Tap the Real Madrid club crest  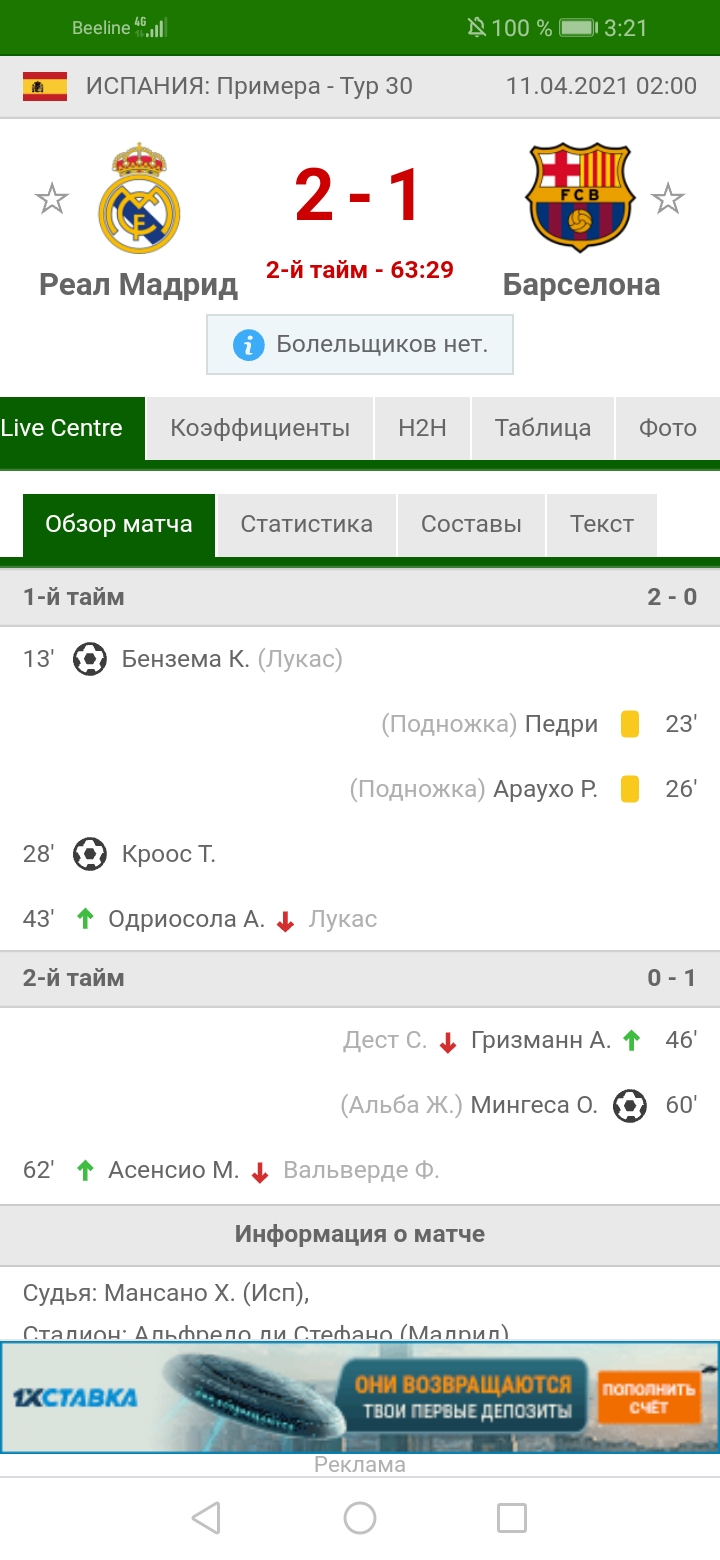[138, 199]
